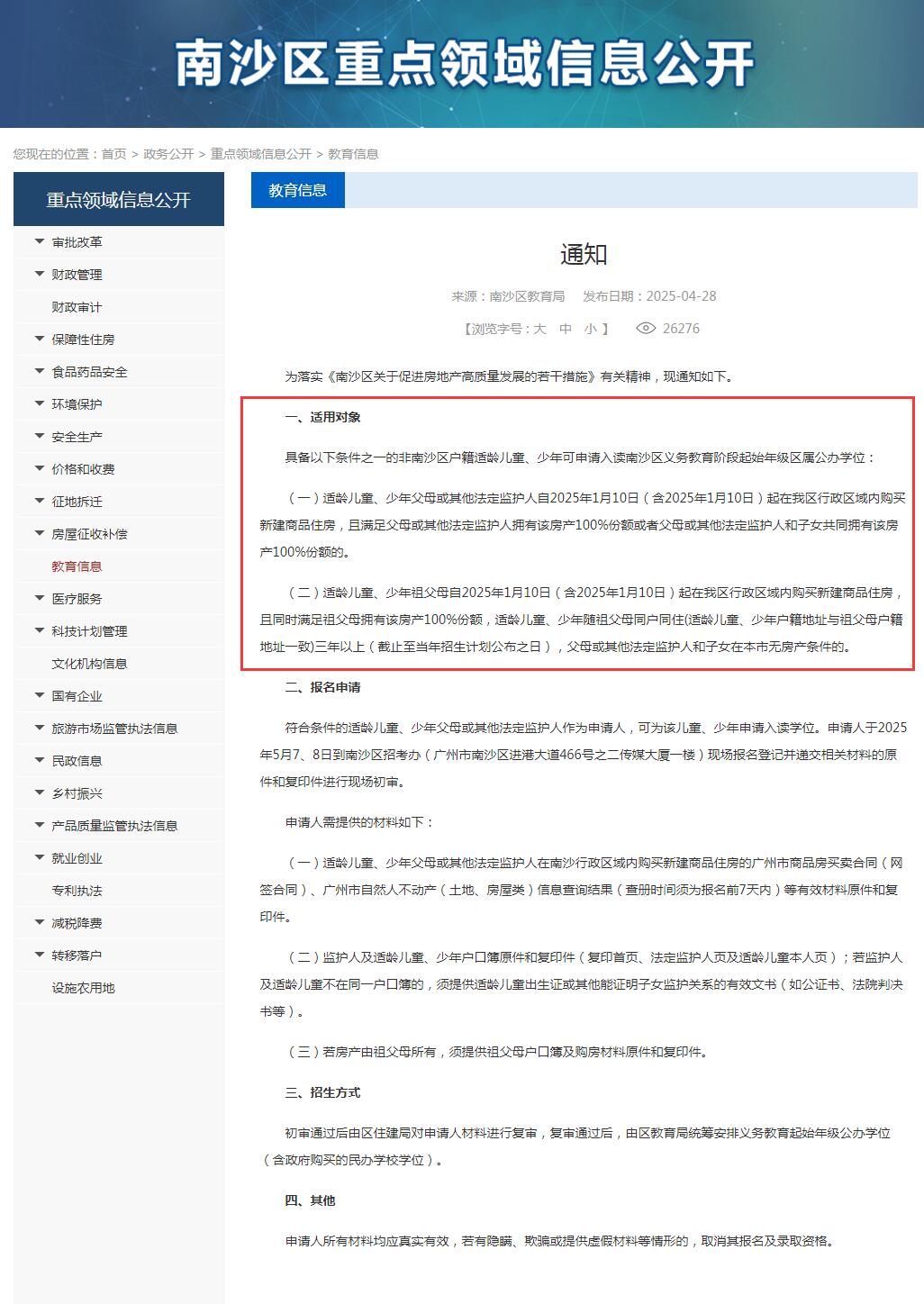Click the publish date 2025-04-28
Screen dimensions: 924x1304
(x=682, y=296)
